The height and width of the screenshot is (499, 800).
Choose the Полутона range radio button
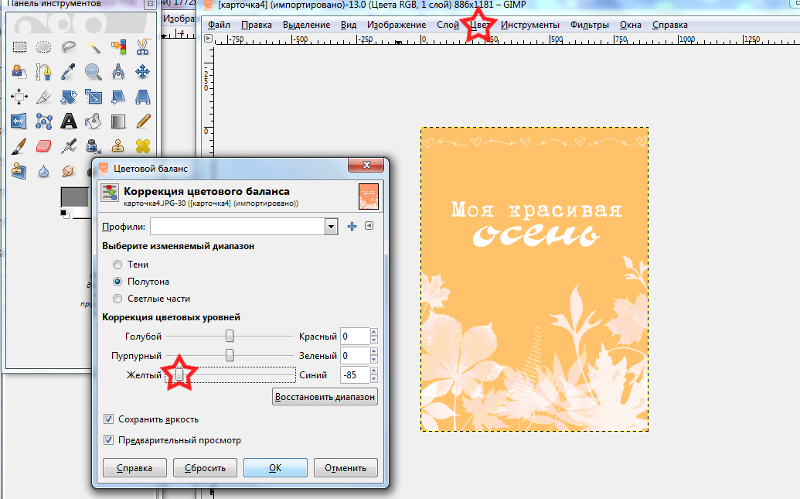(x=117, y=282)
